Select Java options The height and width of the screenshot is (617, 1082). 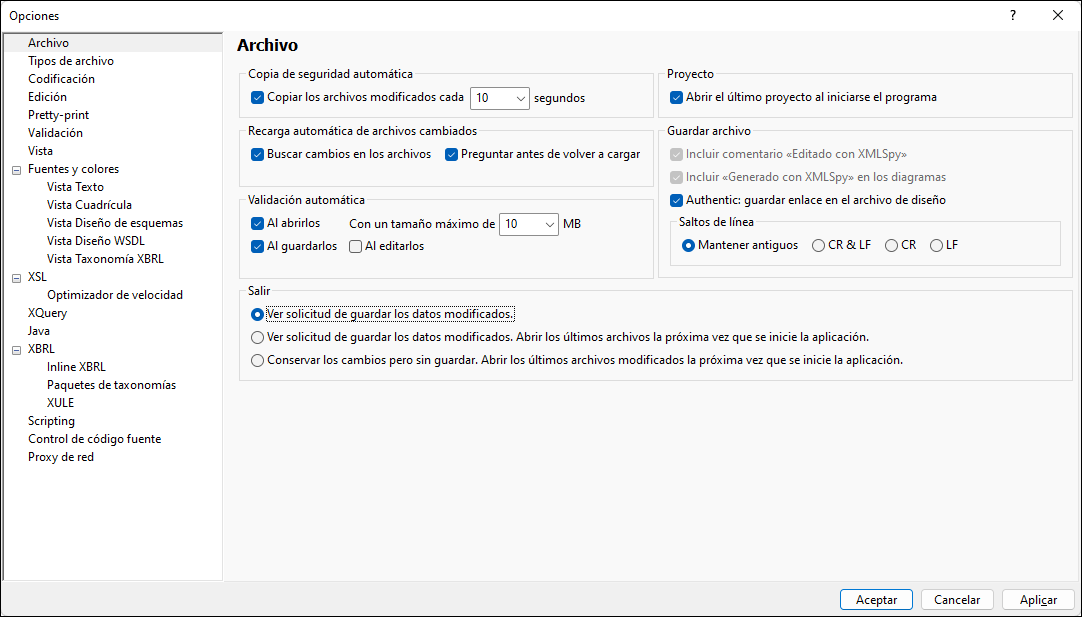[39, 331]
